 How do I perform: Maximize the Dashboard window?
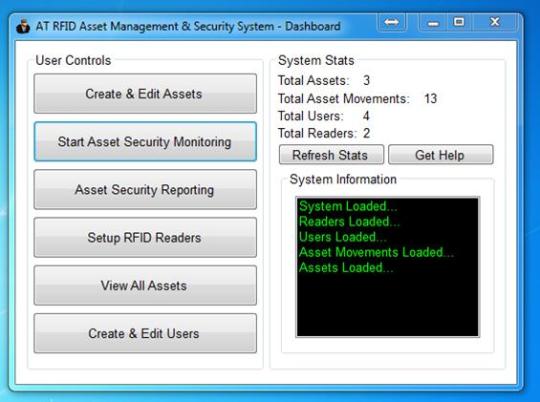tap(459, 23)
